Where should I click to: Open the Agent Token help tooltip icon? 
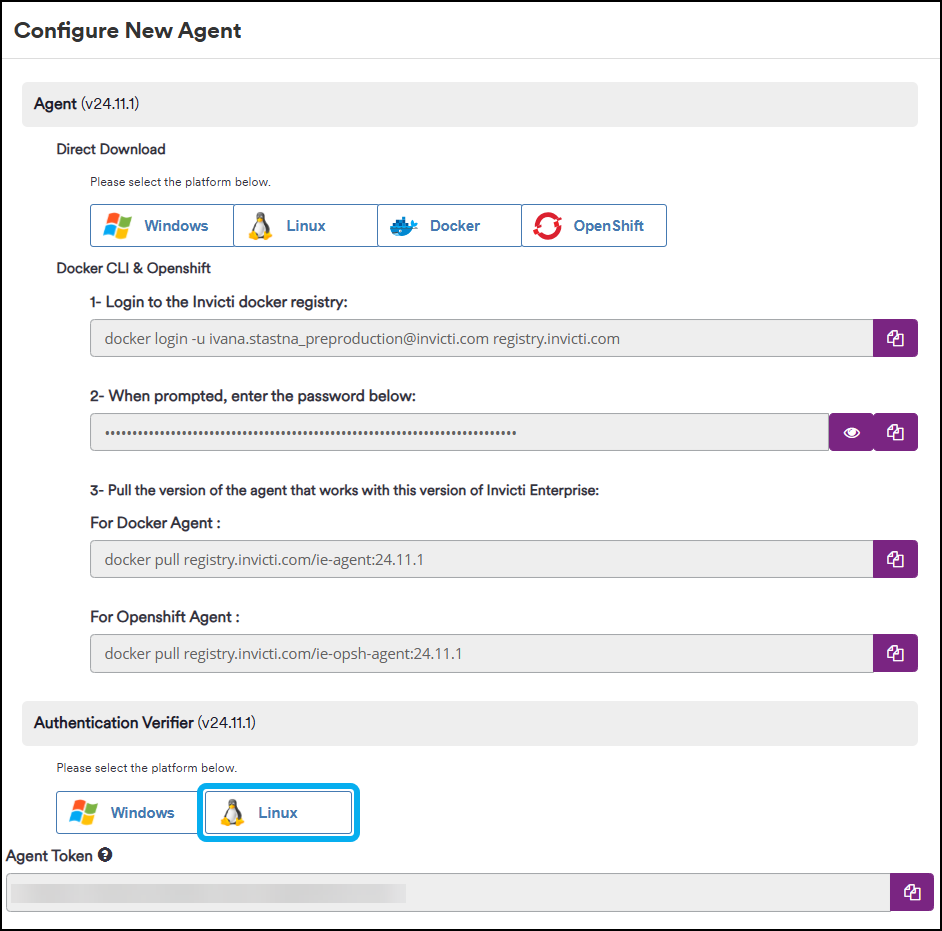click(x=105, y=855)
